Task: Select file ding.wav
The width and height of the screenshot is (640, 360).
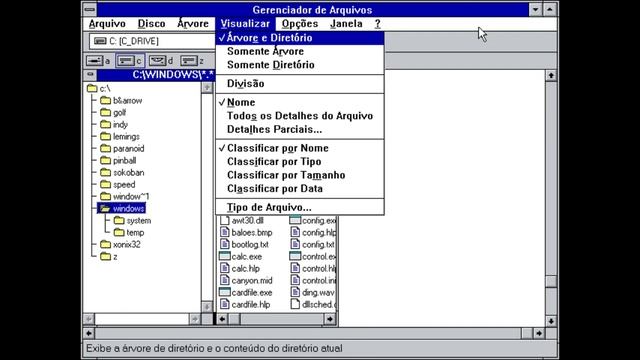Action: [x=313, y=293]
